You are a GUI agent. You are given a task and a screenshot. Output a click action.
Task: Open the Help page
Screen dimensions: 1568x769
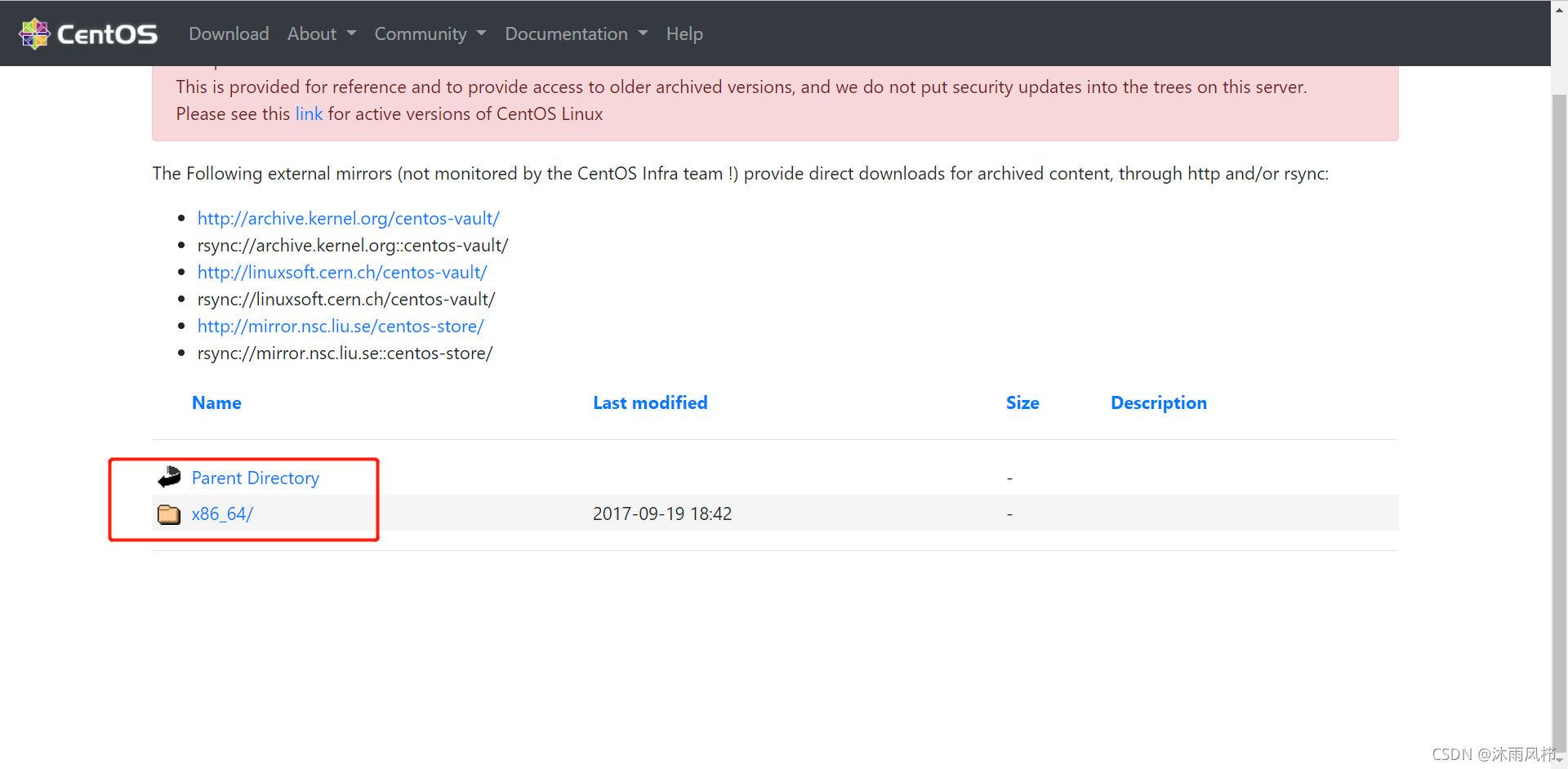tap(684, 33)
